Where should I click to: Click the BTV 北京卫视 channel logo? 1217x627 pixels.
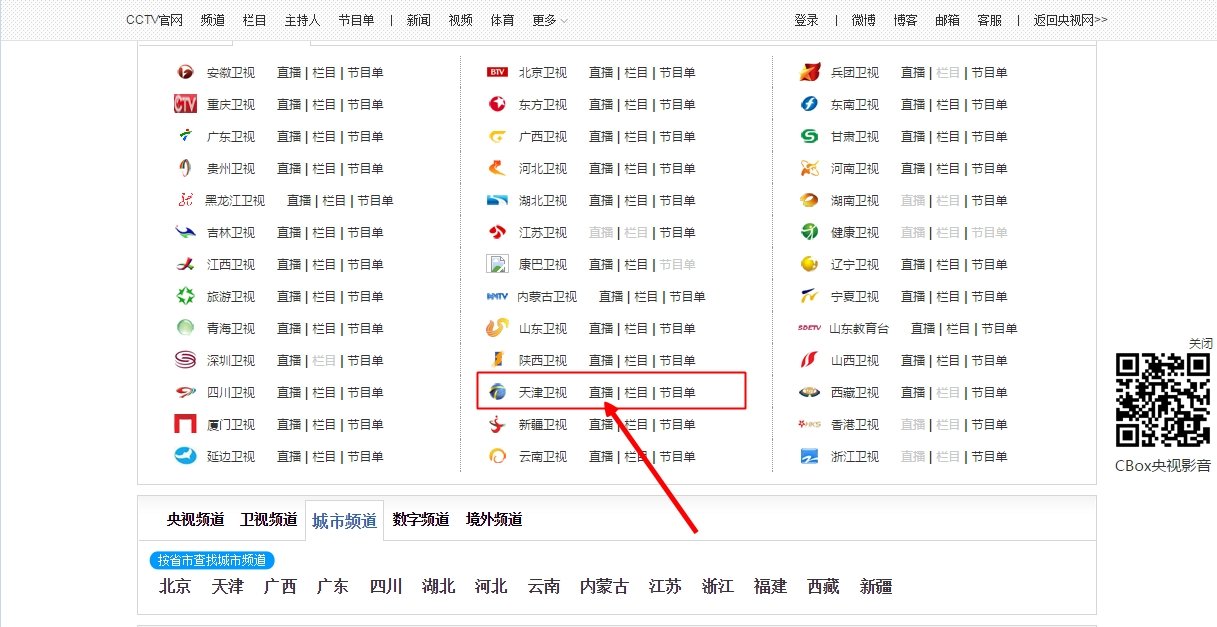[497, 72]
